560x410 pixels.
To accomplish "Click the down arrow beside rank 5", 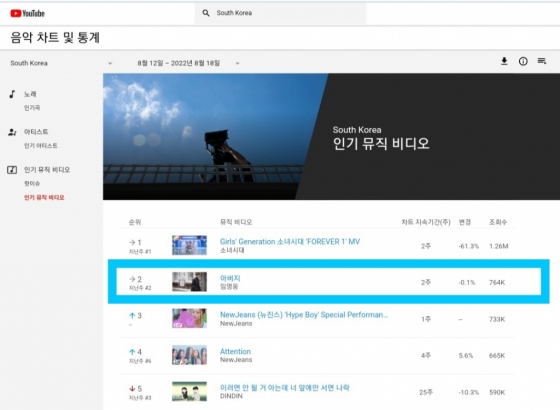I will click(x=132, y=388).
